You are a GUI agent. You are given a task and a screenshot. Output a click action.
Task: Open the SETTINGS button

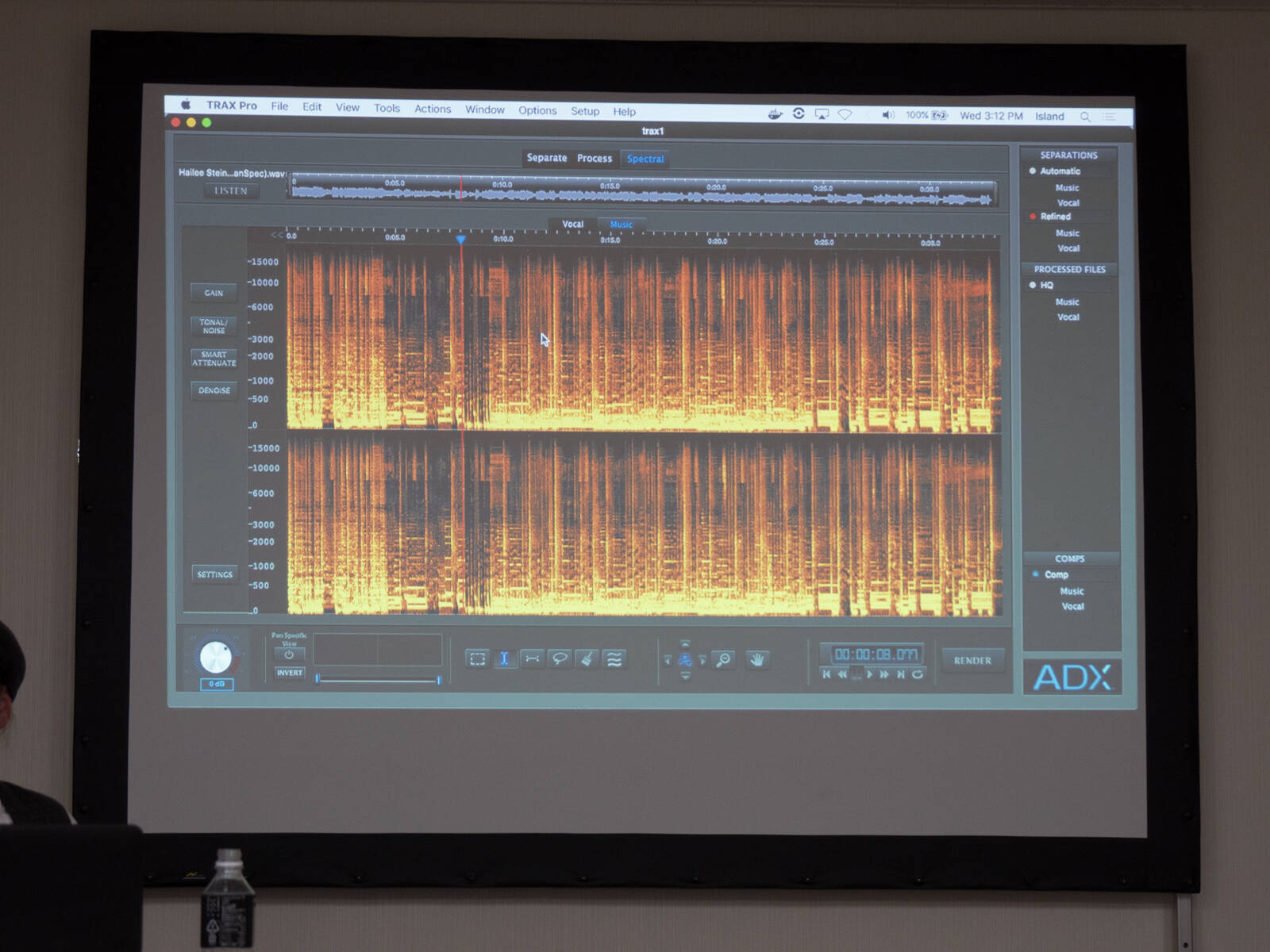click(214, 574)
